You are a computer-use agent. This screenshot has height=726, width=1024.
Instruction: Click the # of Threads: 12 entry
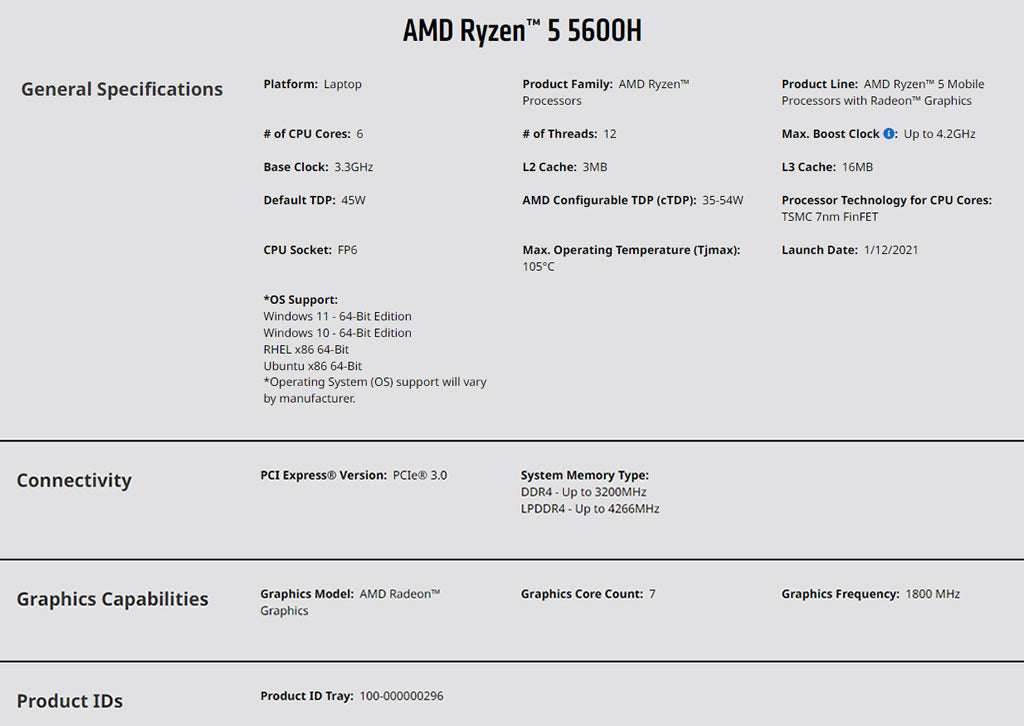coord(569,134)
